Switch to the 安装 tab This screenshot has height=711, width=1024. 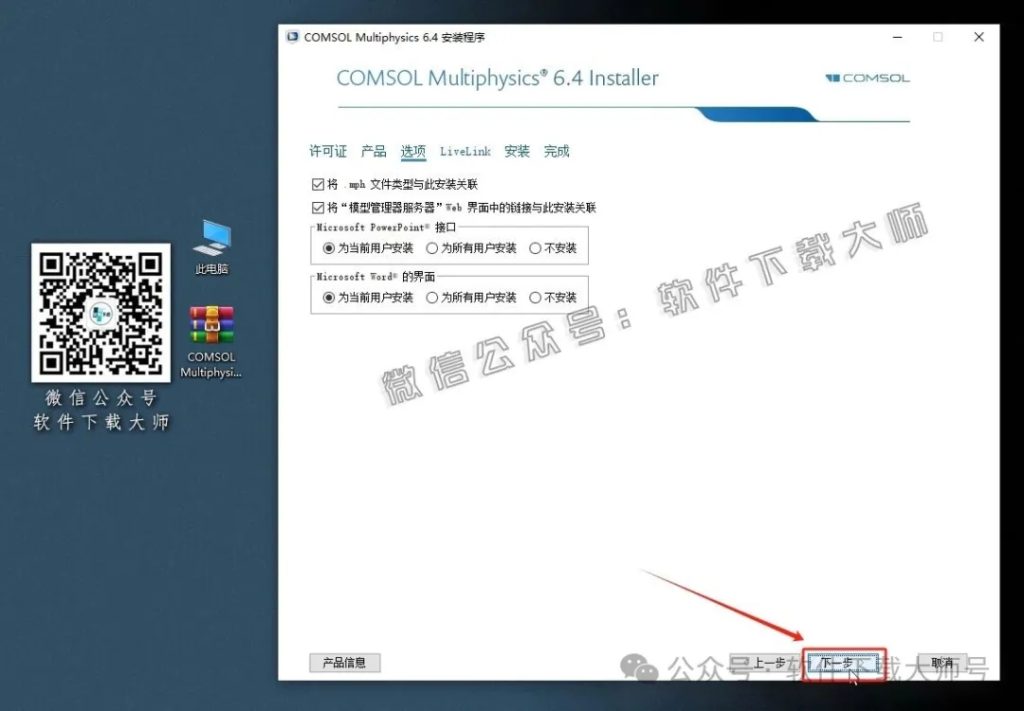(x=517, y=151)
